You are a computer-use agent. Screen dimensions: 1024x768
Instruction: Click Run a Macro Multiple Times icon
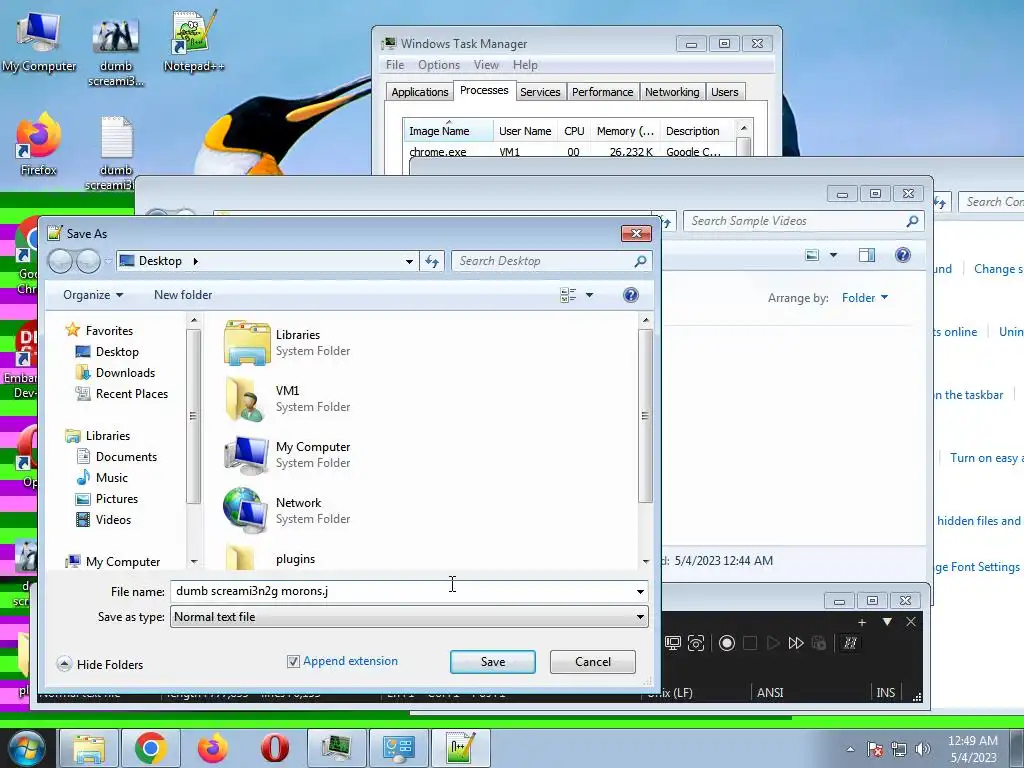(x=795, y=643)
